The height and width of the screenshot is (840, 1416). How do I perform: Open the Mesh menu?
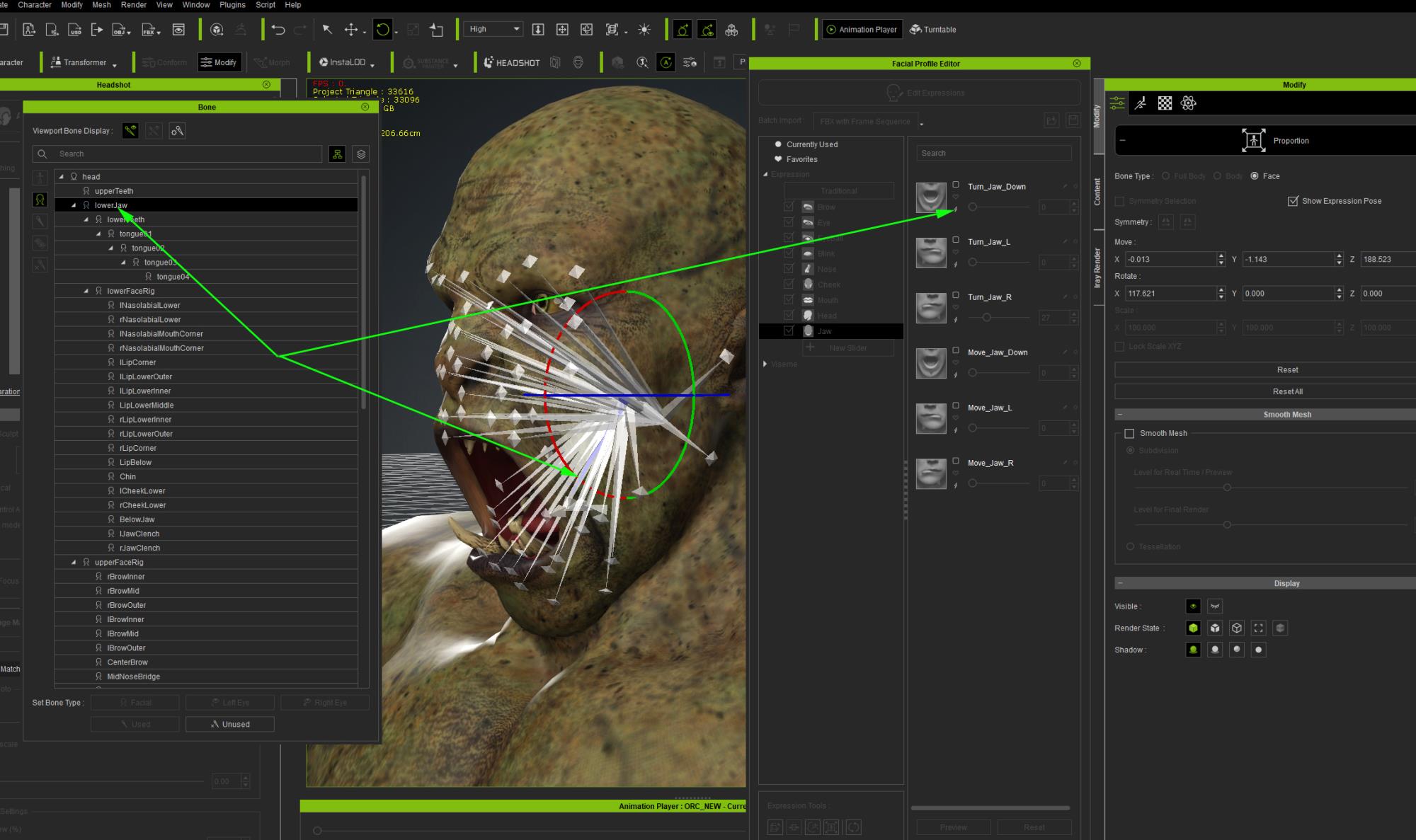pos(101,5)
